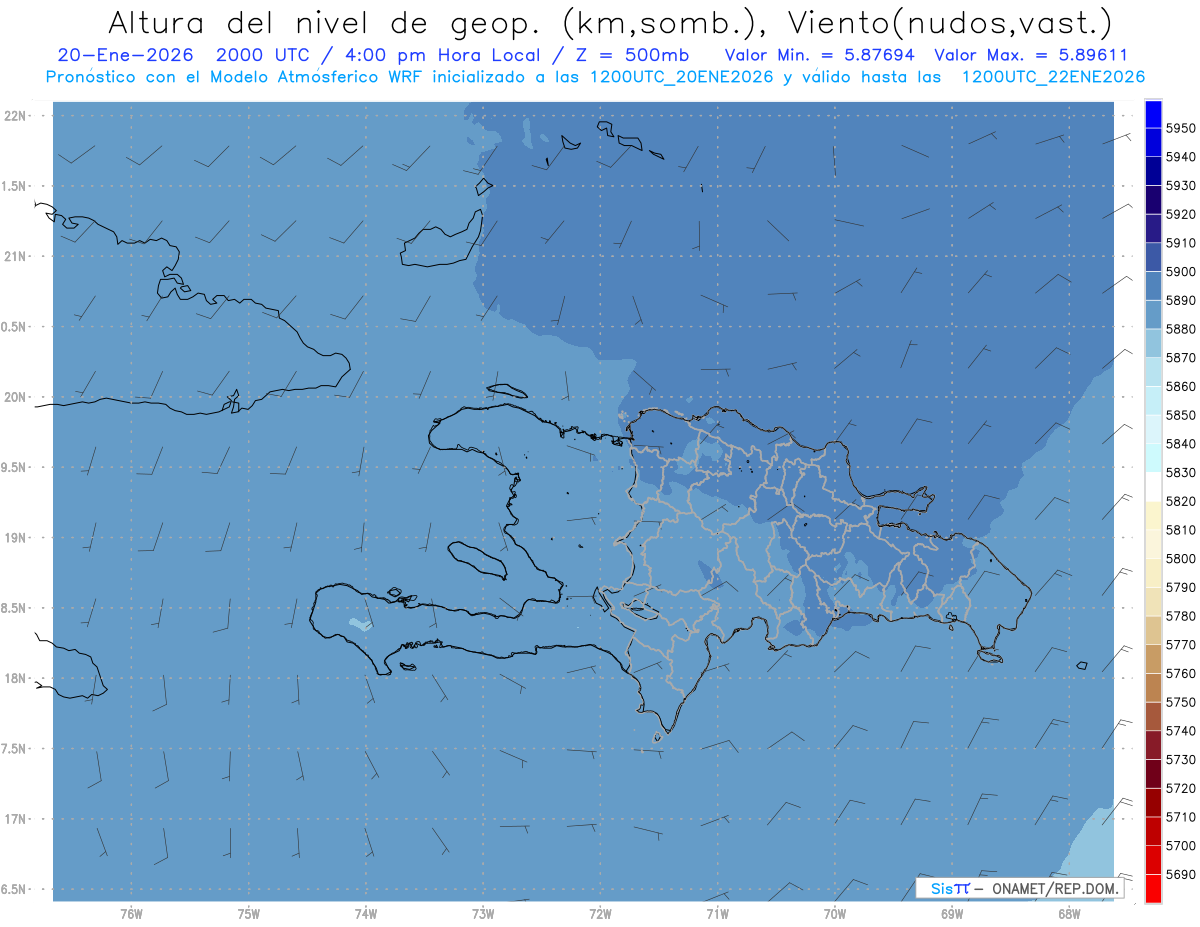Image resolution: width=1200 pixels, height=927 pixels.
Task: Click the "74W" longitude axis label
Action: click(366, 913)
